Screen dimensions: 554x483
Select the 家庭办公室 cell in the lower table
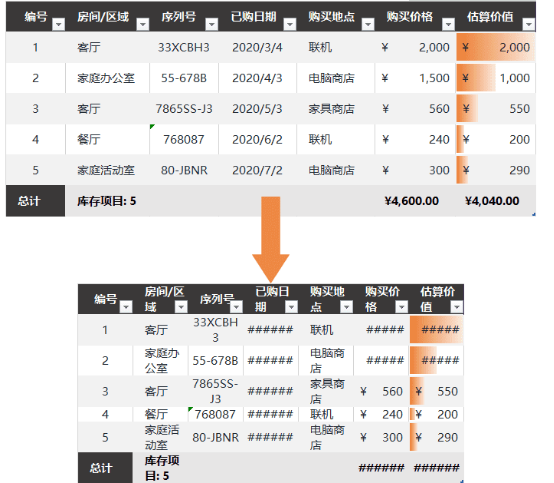pos(161,360)
